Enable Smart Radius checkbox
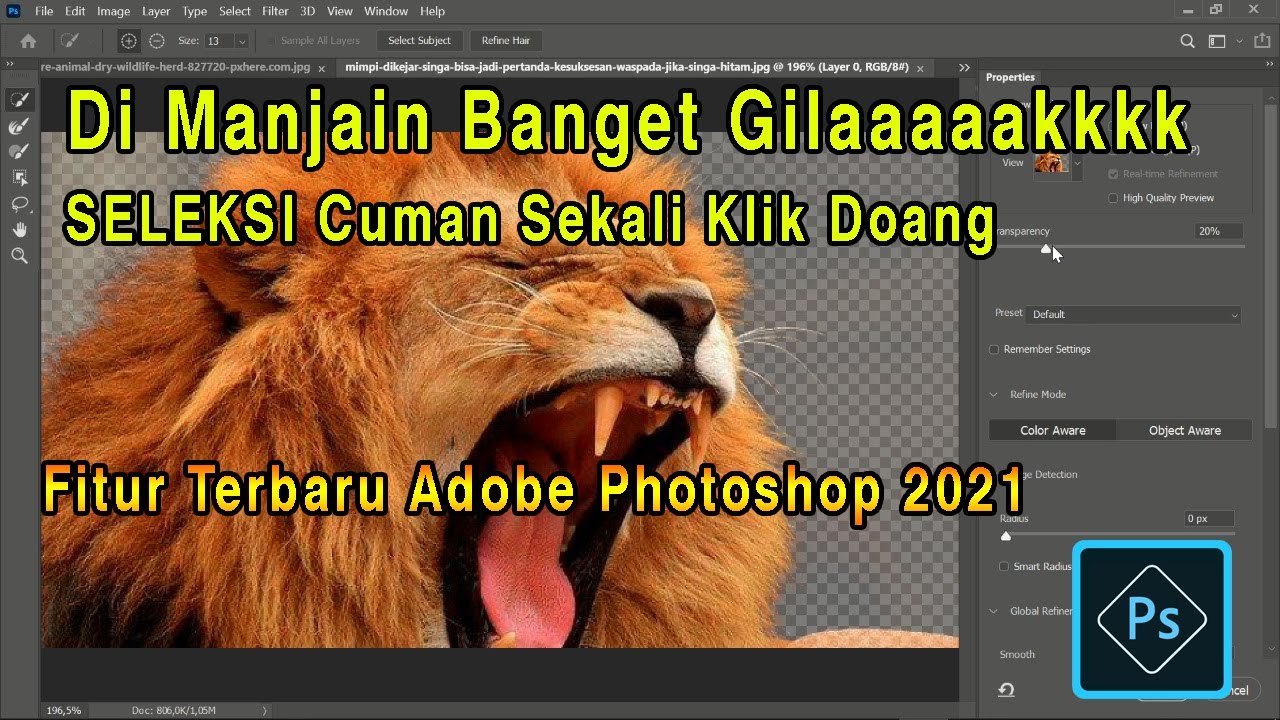The height and width of the screenshot is (720, 1280). pyautogui.click(x=1004, y=566)
